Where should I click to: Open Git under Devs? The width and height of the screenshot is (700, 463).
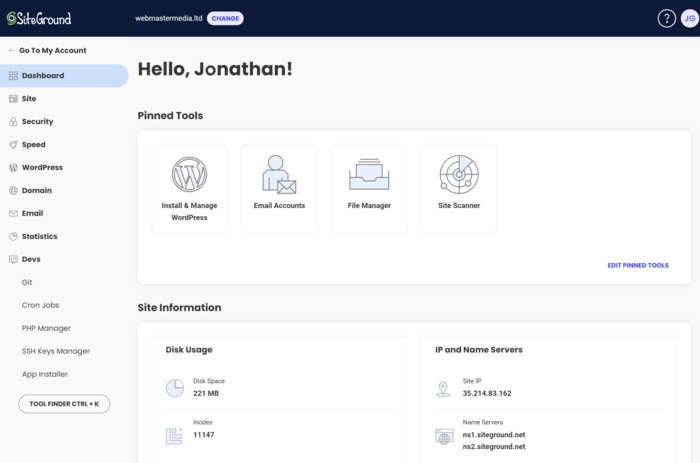27,282
